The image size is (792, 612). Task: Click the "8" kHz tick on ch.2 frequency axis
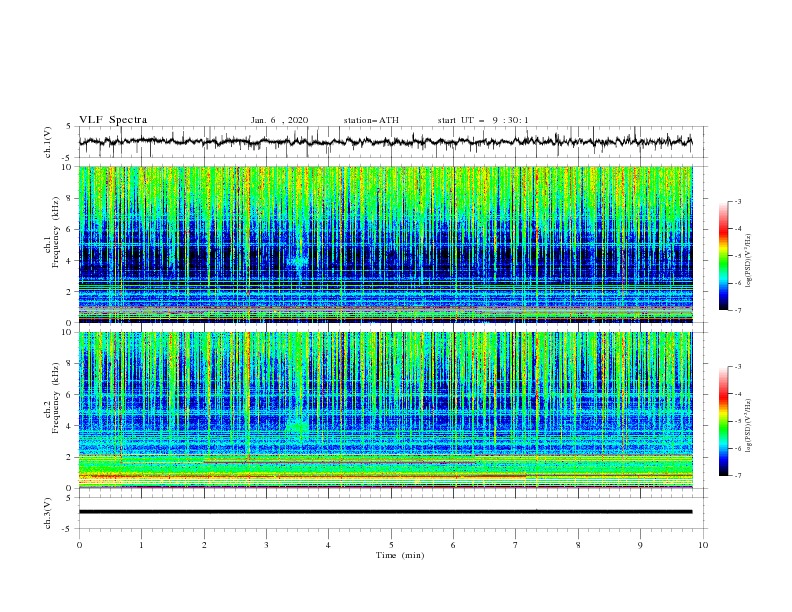tap(71, 364)
